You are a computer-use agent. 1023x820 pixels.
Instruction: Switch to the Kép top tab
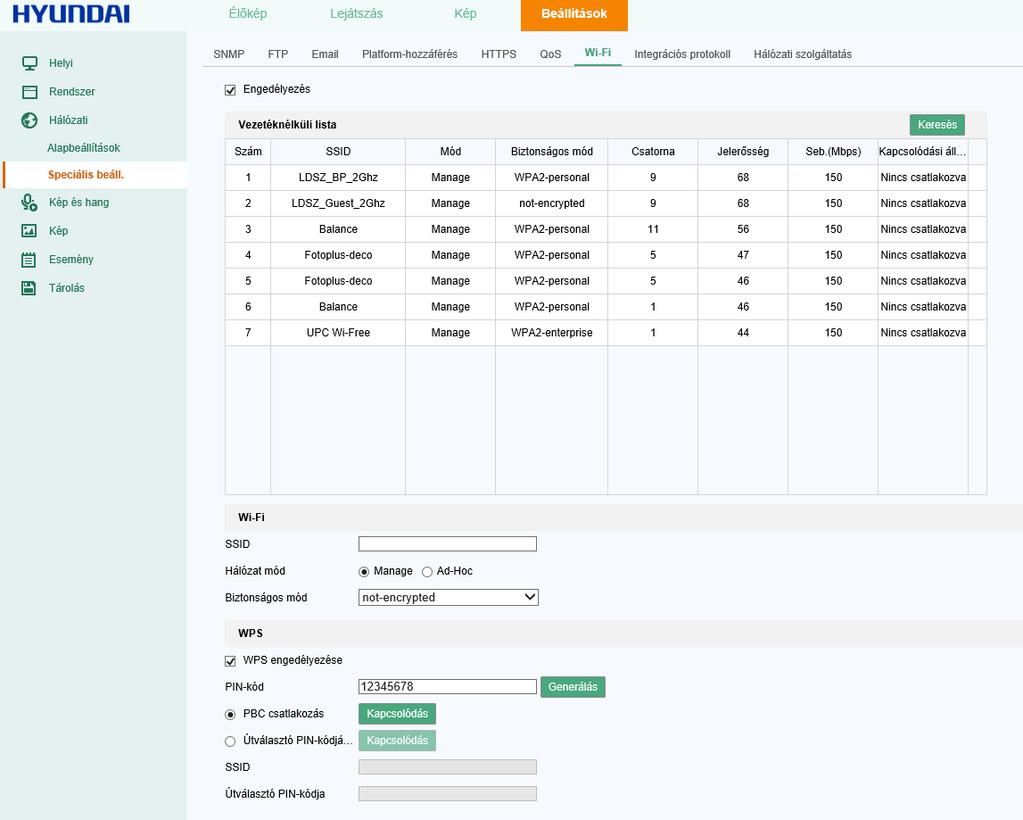pos(465,14)
